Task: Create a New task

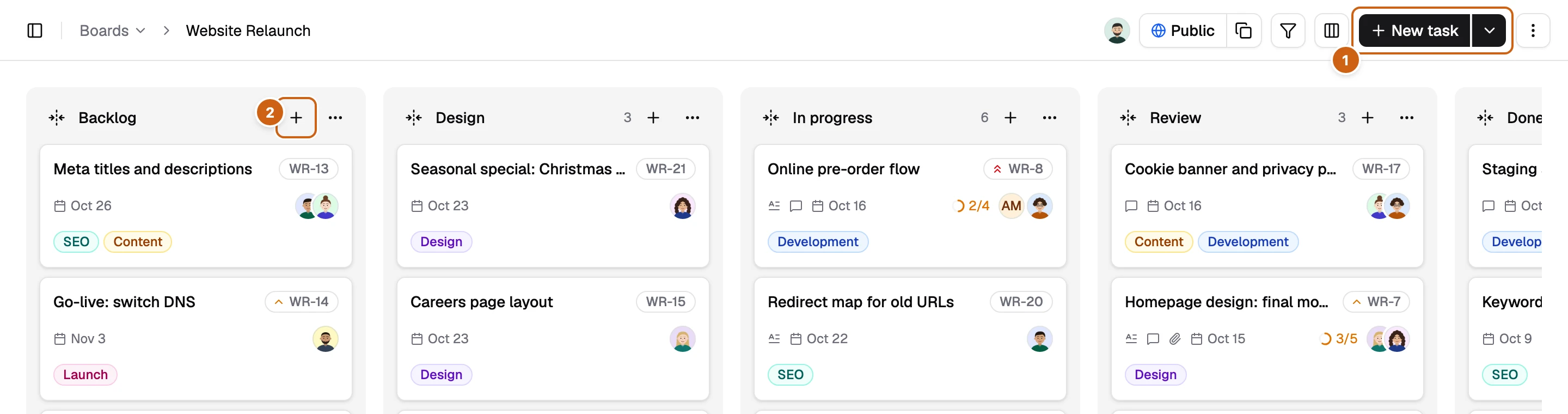Action: point(1414,31)
